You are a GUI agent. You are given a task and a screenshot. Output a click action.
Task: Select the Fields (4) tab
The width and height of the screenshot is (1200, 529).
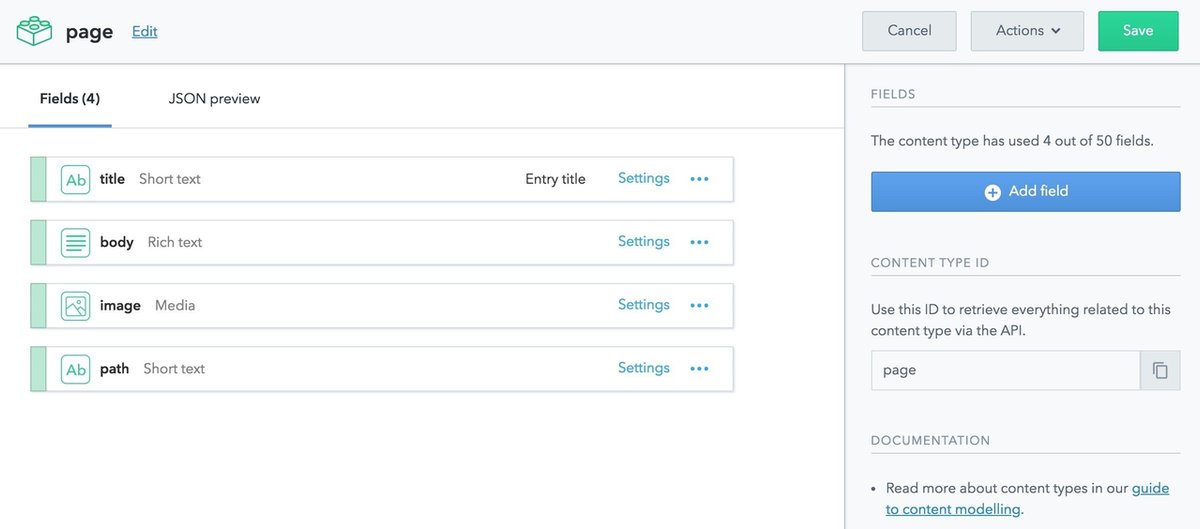(70, 98)
